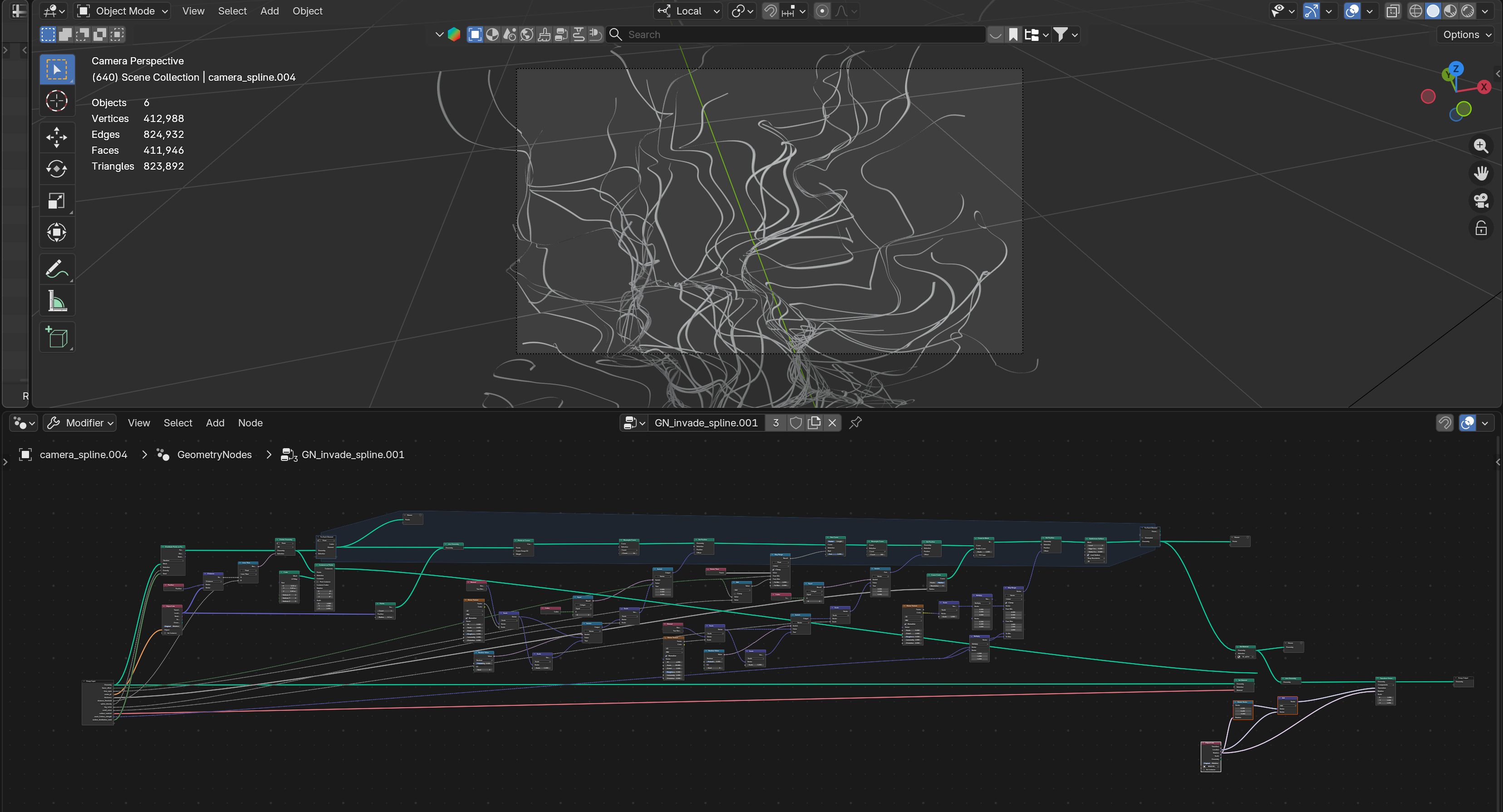Set selection mode to invert
1503x812 pixels.
[x=100, y=34]
